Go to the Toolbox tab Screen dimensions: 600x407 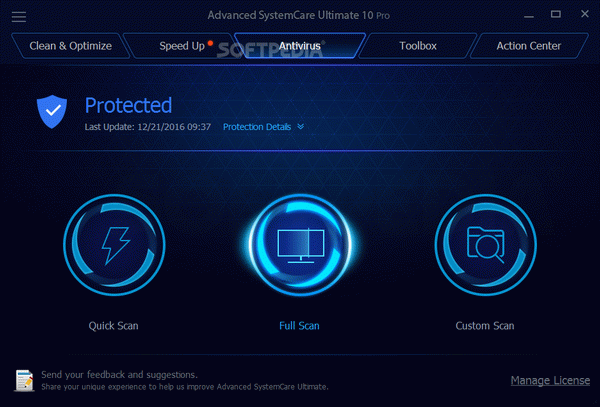click(x=418, y=46)
